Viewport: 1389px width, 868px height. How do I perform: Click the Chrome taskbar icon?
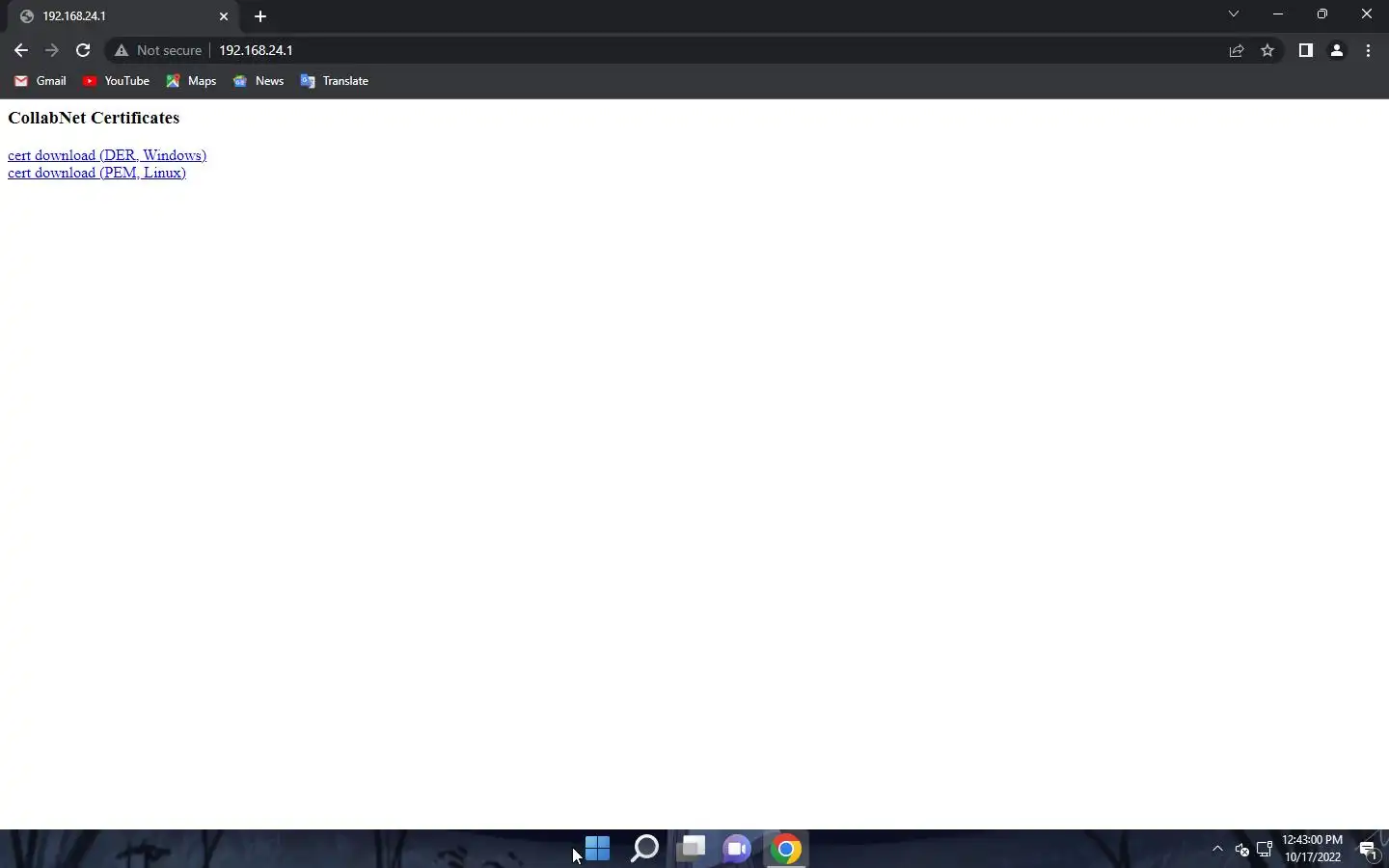[785, 849]
